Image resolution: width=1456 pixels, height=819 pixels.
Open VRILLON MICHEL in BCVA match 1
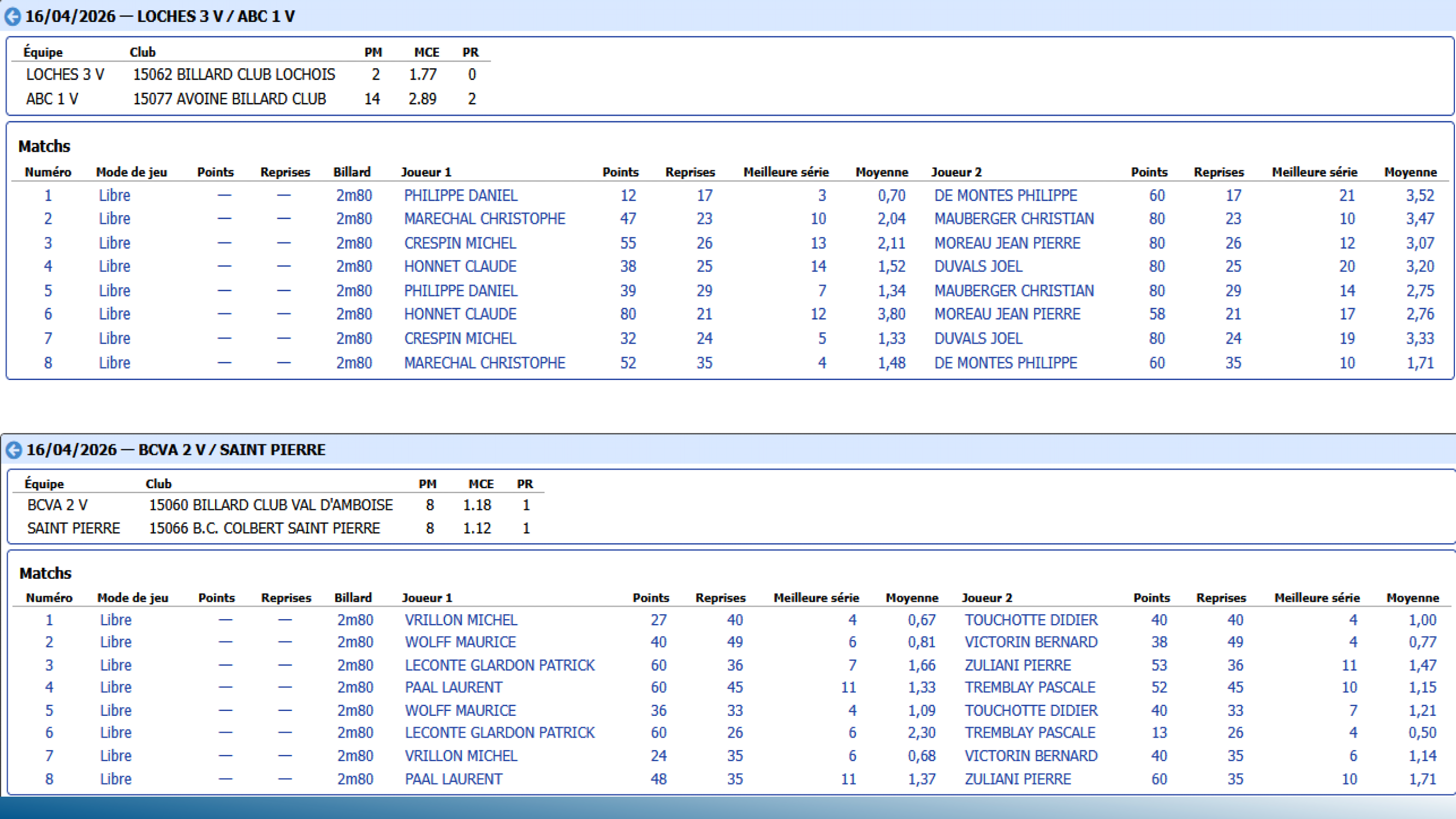(x=461, y=620)
